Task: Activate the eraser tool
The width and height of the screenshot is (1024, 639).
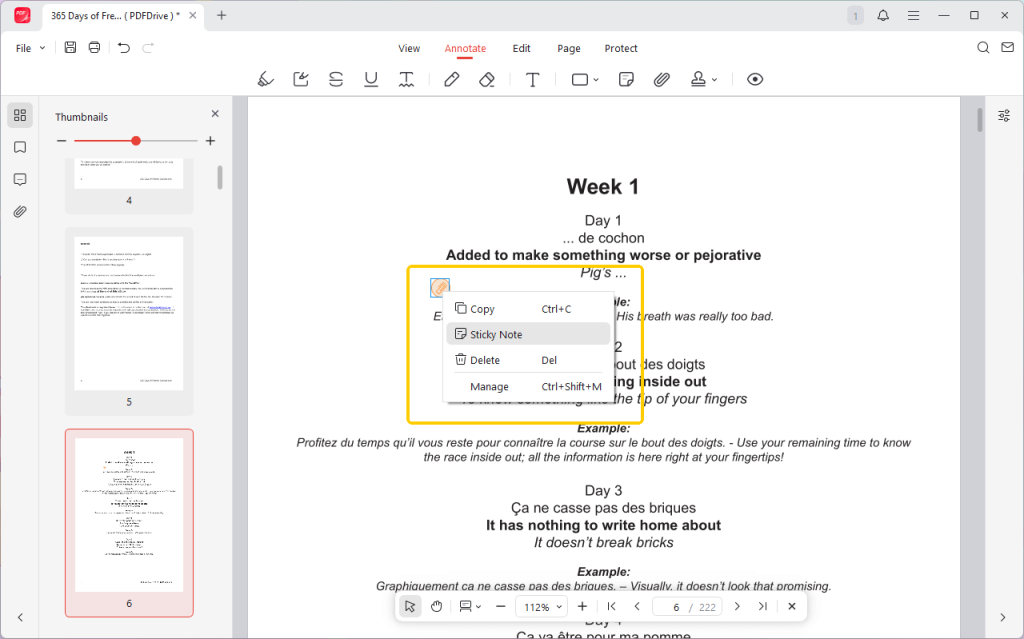Action: point(487,80)
